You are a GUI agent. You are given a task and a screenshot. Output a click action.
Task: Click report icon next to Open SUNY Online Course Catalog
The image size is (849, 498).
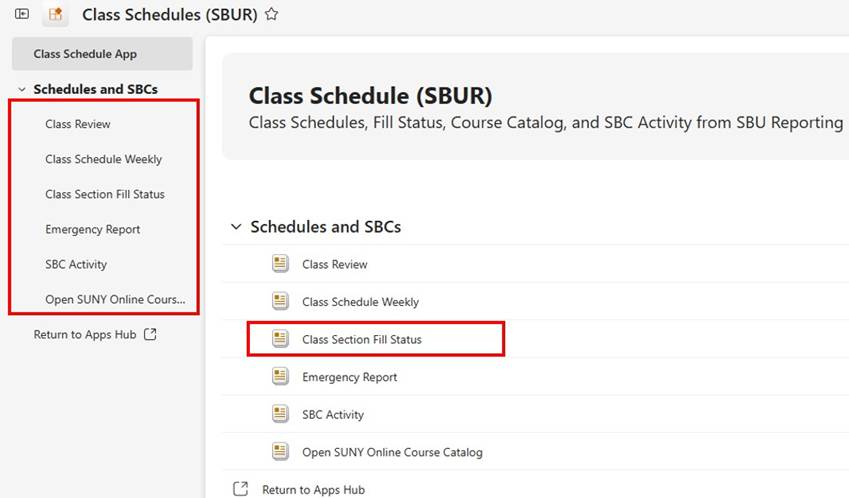tap(280, 451)
